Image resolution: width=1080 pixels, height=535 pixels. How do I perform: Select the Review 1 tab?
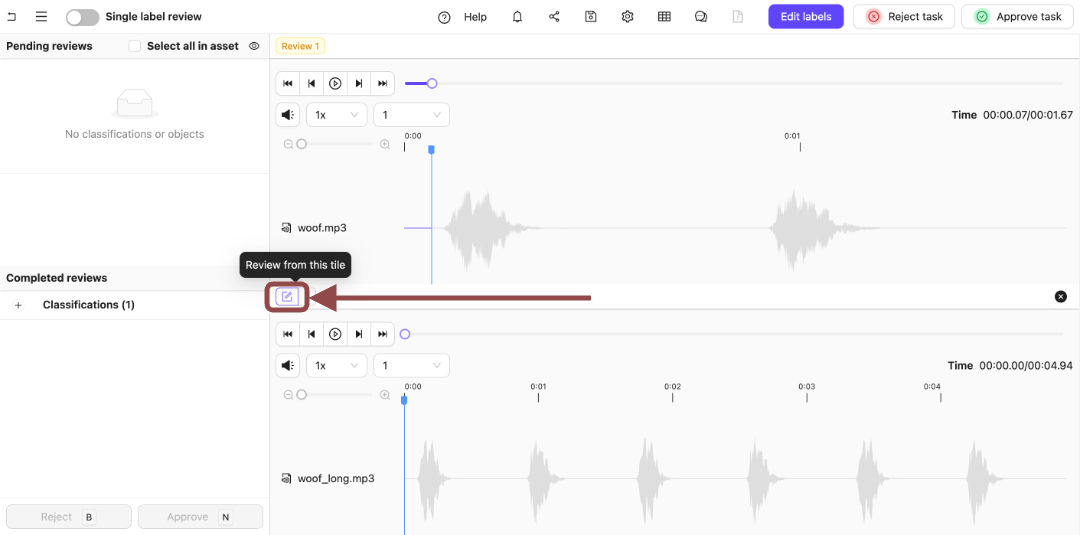click(x=300, y=46)
